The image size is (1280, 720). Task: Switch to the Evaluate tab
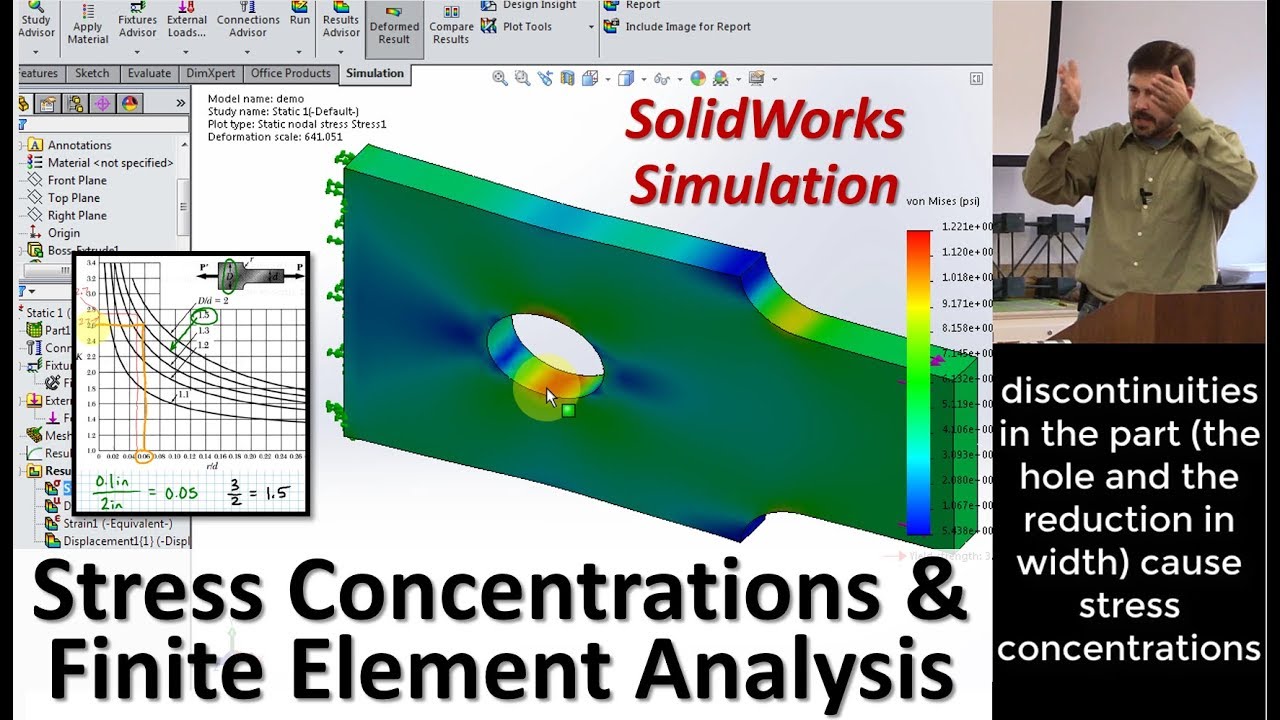pos(149,73)
